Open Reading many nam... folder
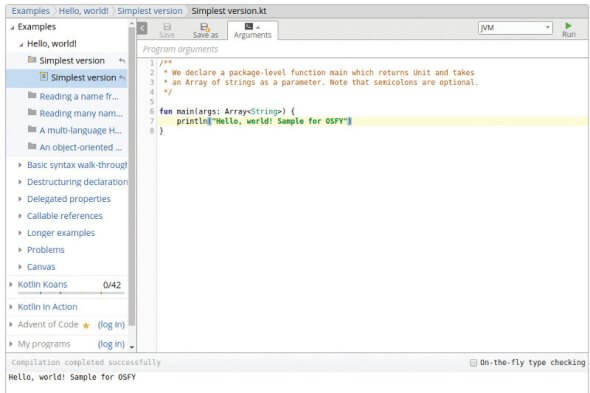590x393 pixels. coord(81,113)
